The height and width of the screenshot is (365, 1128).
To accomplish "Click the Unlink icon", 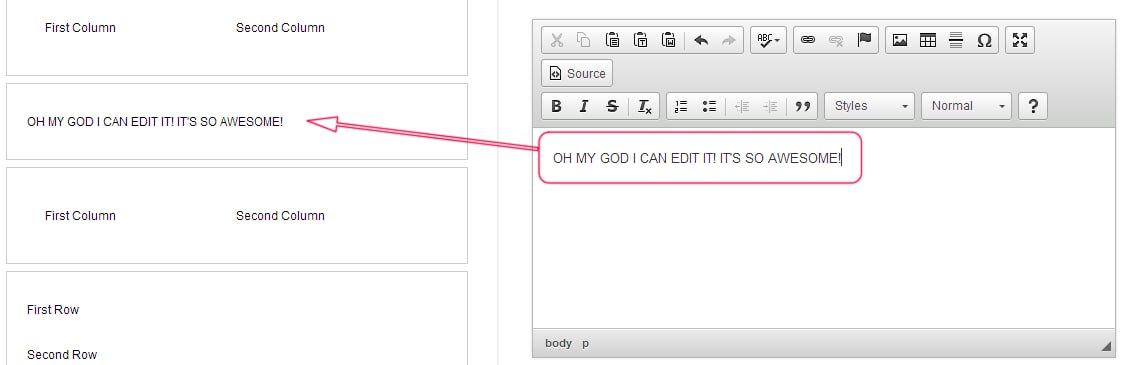I will click(836, 40).
